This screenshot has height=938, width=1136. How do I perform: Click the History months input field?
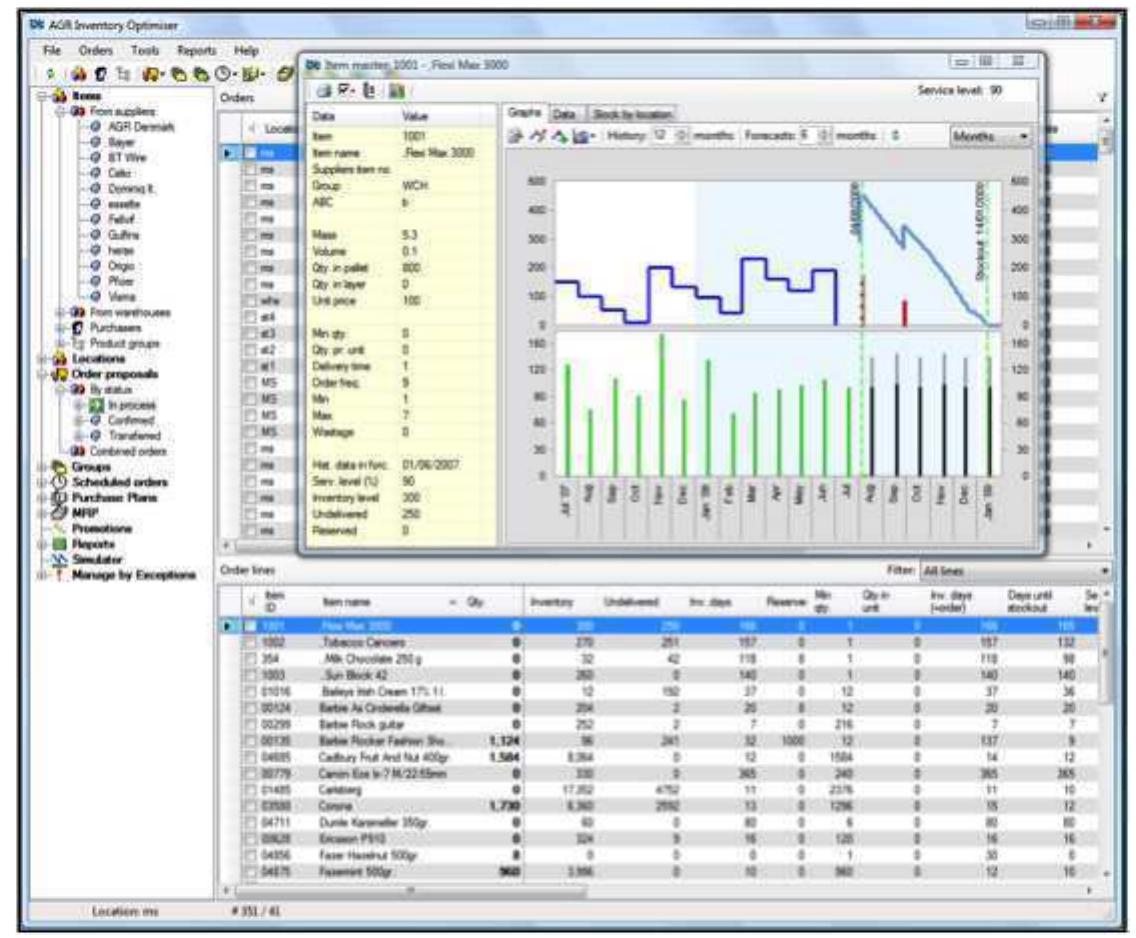(662, 135)
